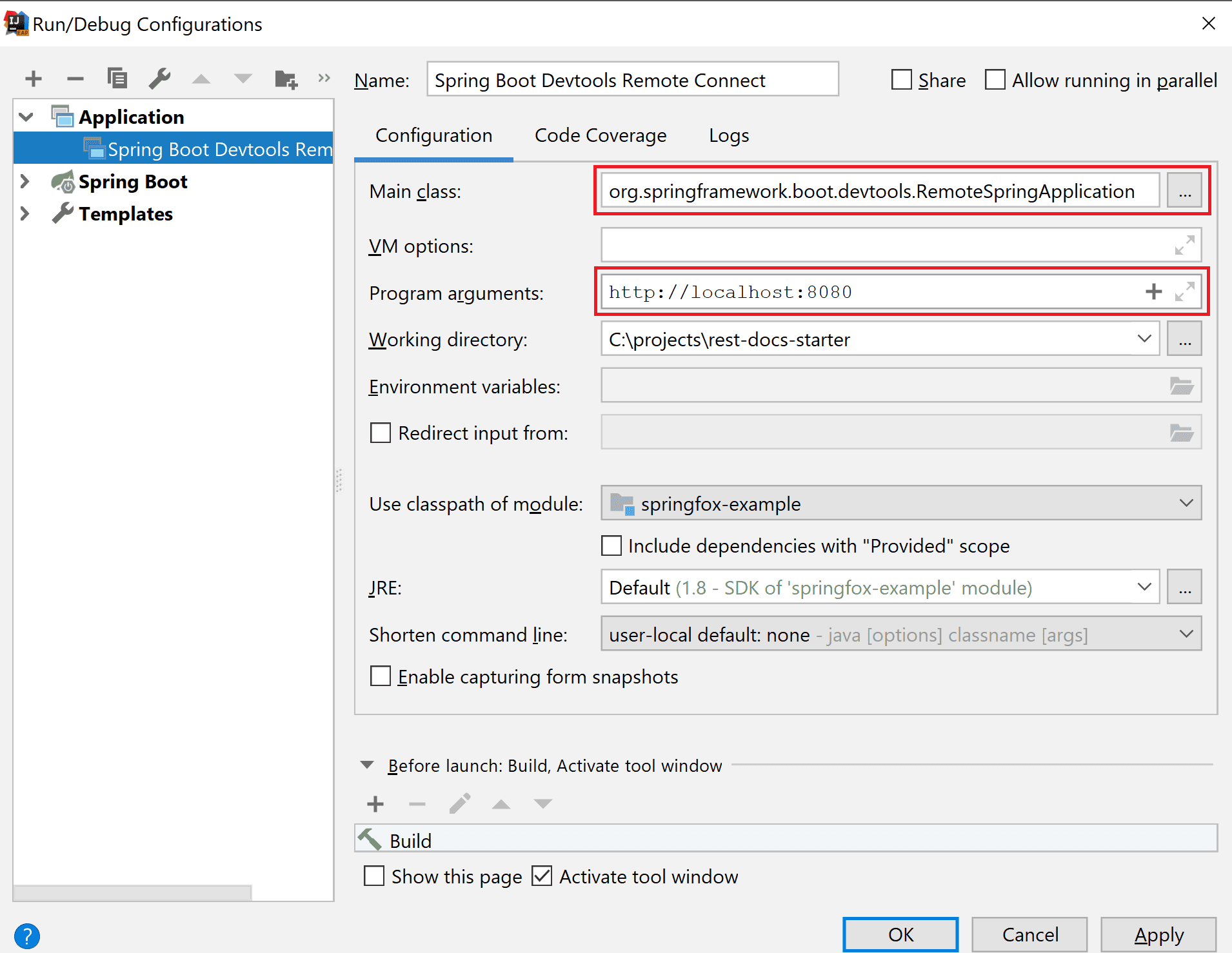The height and width of the screenshot is (953, 1232).
Task: Enable the Share checkbox
Action: coord(901,80)
